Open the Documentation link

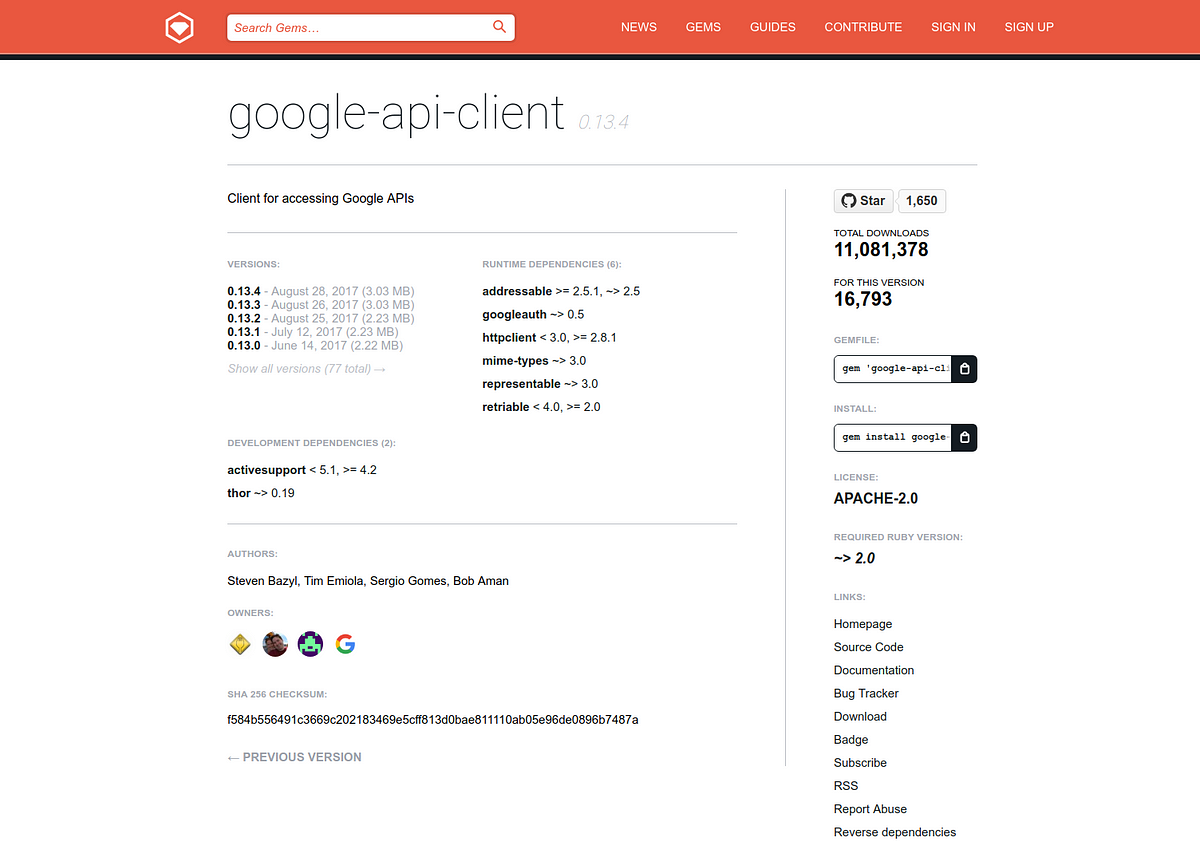(874, 670)
